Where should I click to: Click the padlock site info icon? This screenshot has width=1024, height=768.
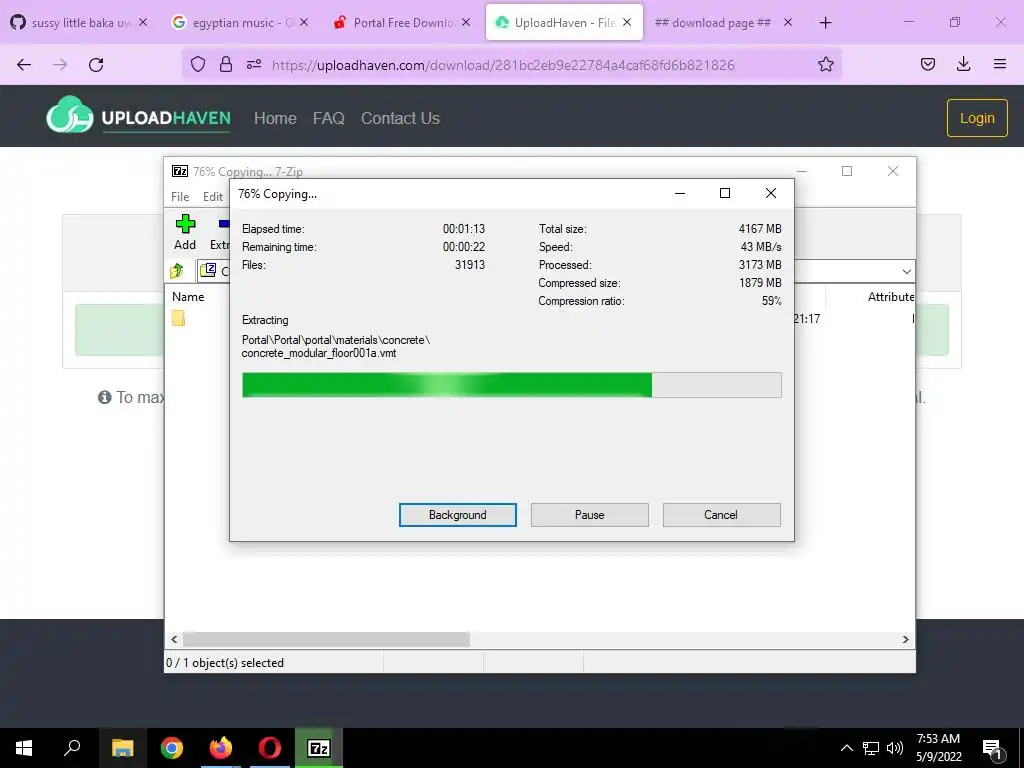coord(226,64)
